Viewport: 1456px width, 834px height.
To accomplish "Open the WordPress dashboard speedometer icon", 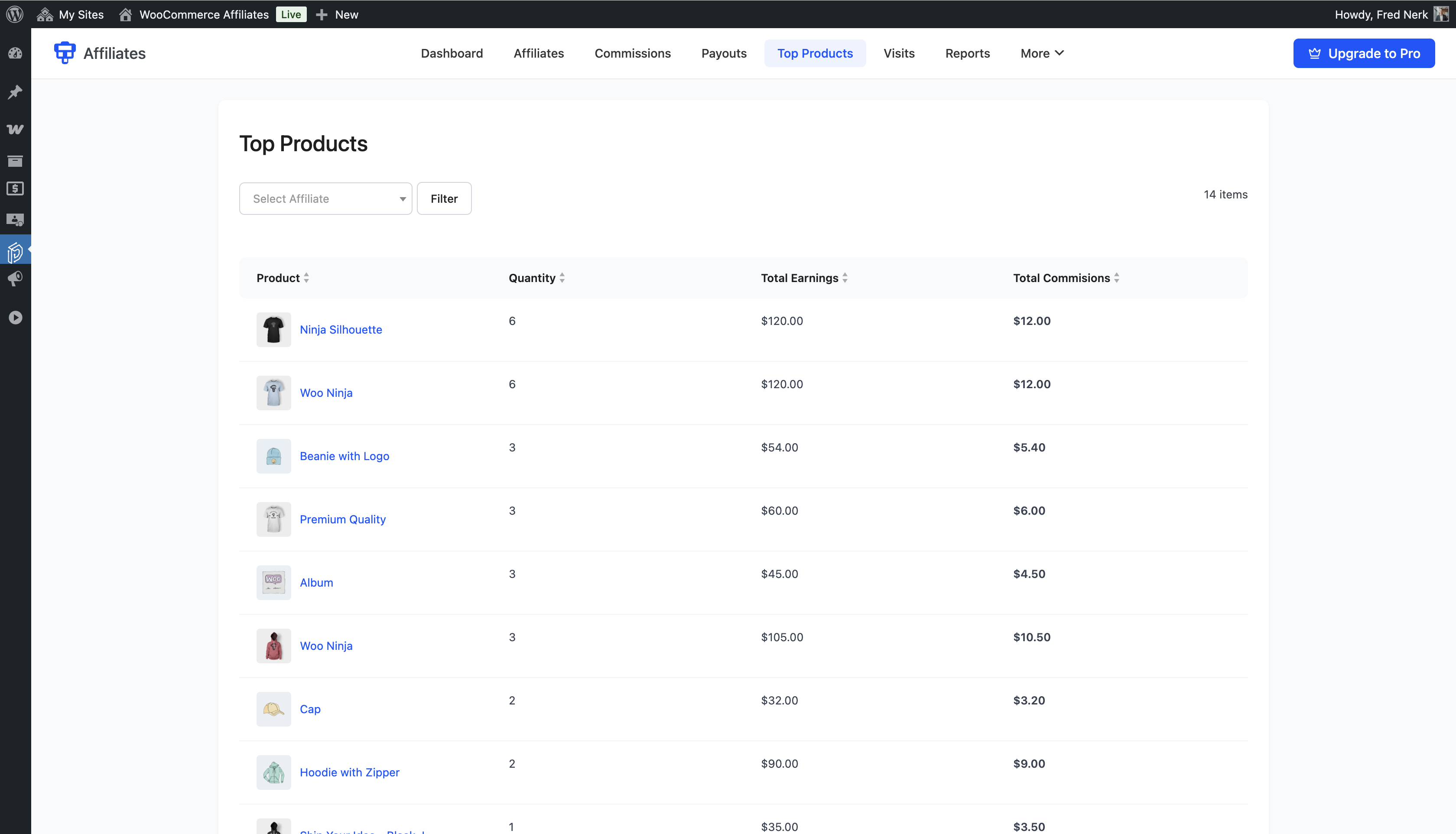I will click(15, 53).
